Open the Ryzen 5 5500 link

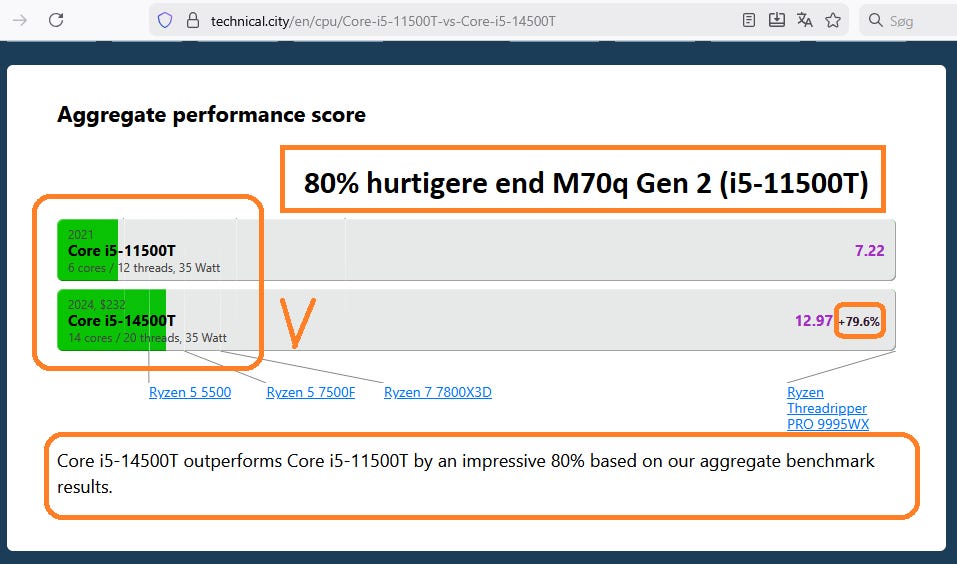[190, 392]
